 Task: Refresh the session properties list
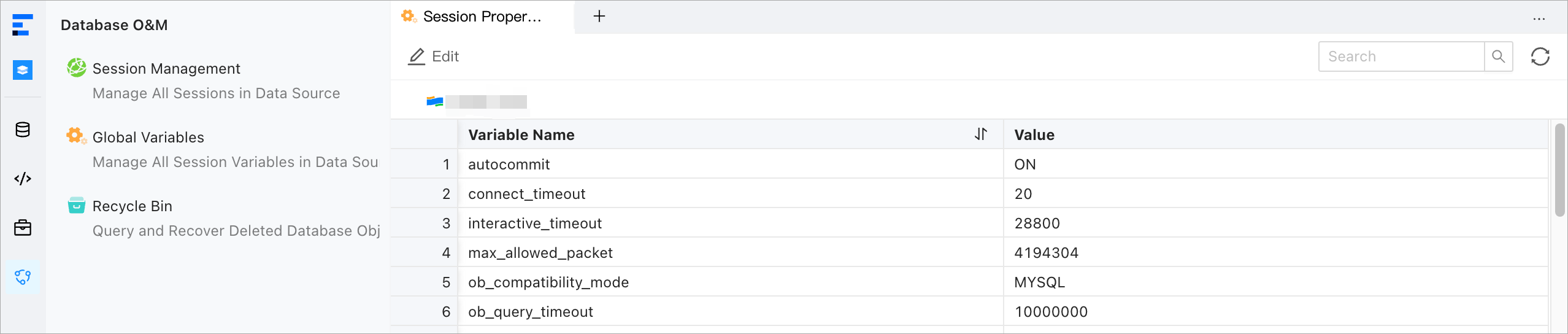(1540, 56)
